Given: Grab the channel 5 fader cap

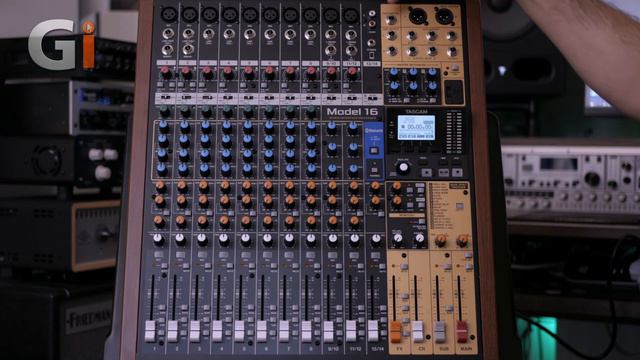Looking at the screenshot, I should pyautogui.click(x=239, y=331).
